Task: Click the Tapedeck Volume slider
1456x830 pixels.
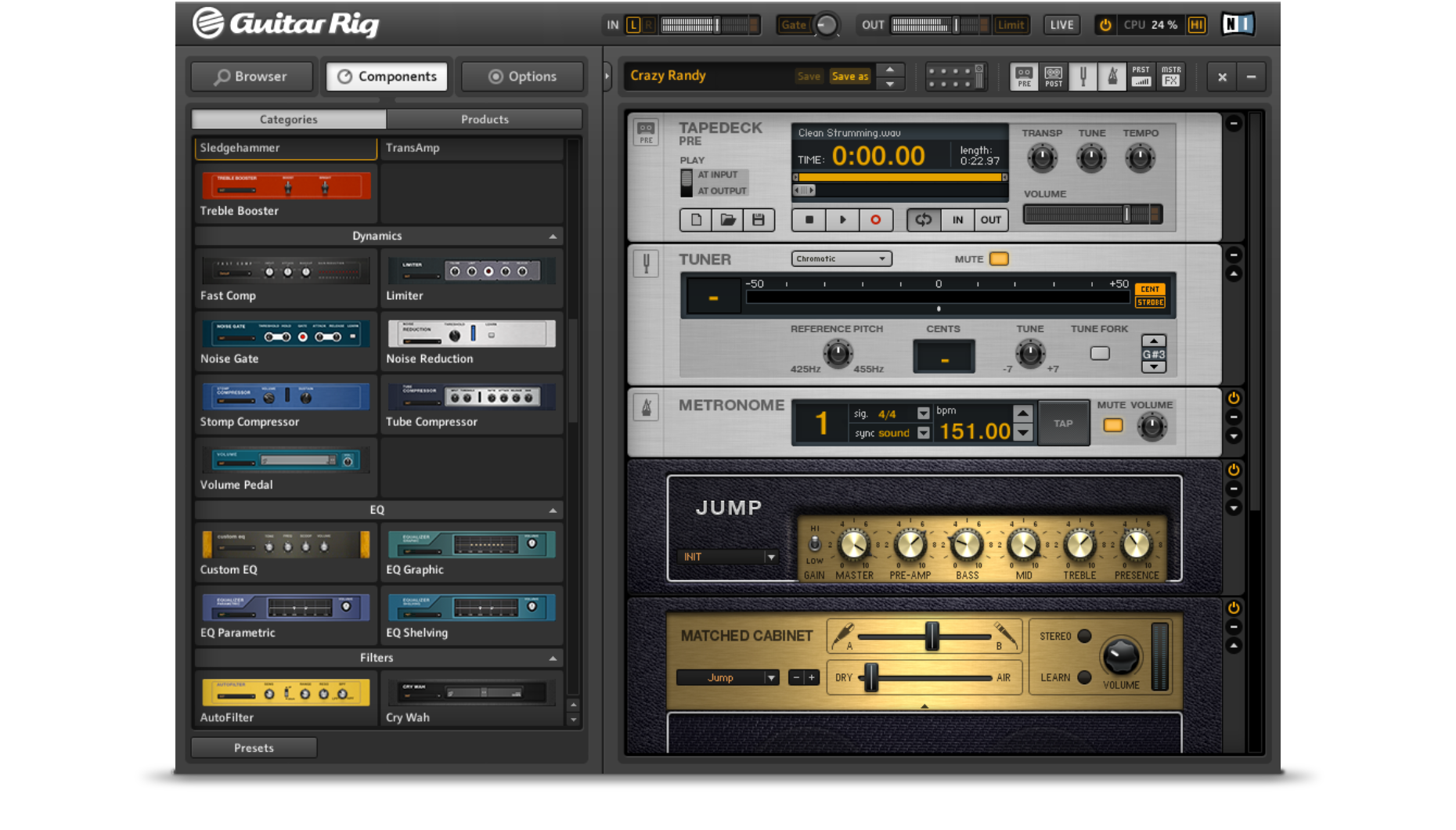Action: [x=1092, y=215]
